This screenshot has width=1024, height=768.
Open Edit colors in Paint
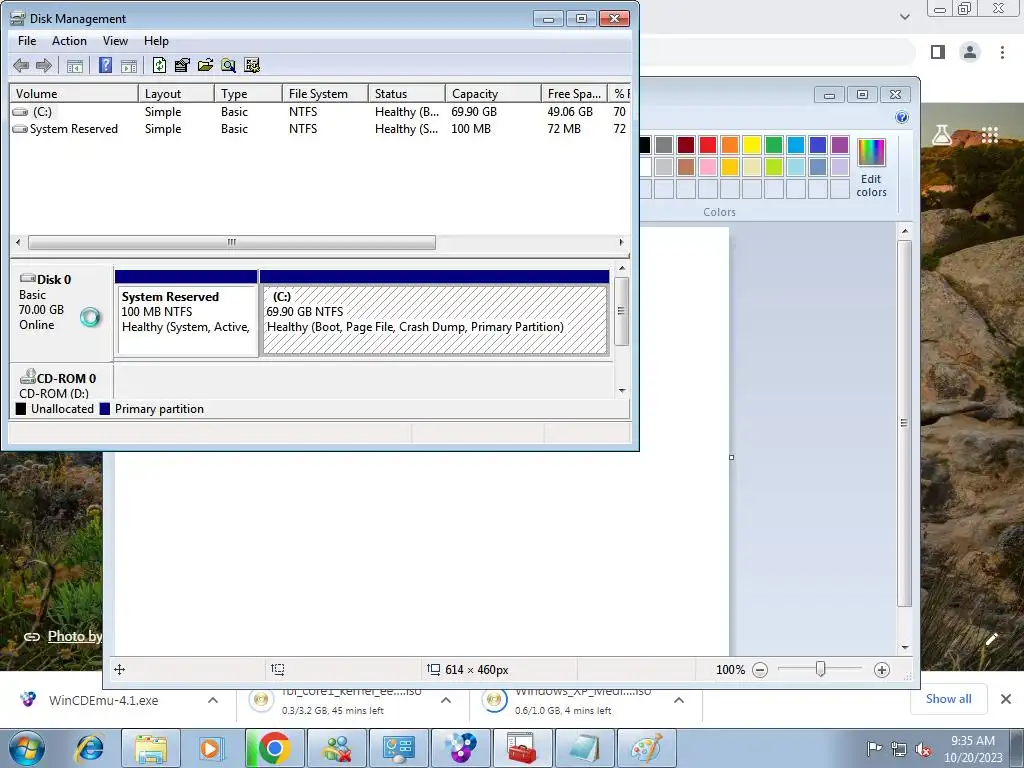coord(871,168)
